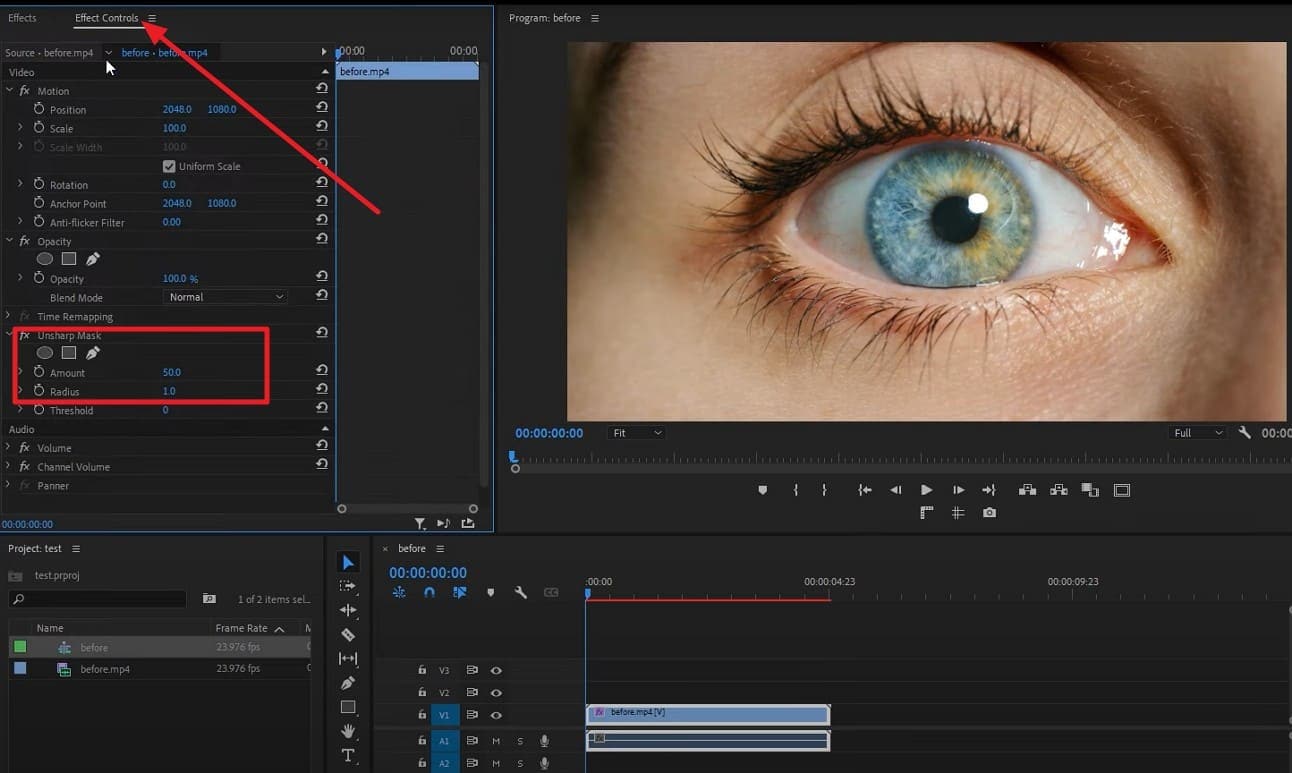
Task: Select the Type tool
Action: (348, 755)
